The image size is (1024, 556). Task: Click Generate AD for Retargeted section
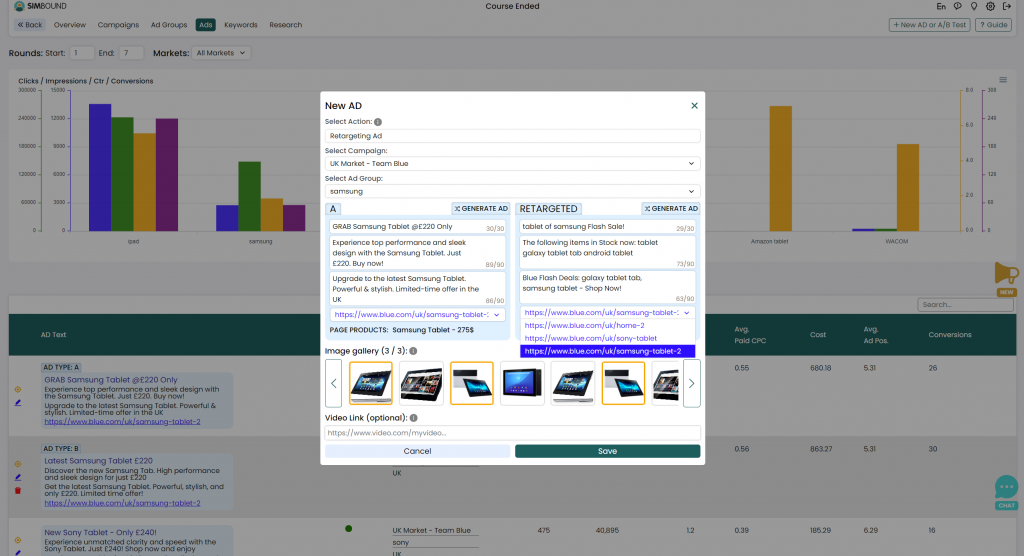point(671,209)
